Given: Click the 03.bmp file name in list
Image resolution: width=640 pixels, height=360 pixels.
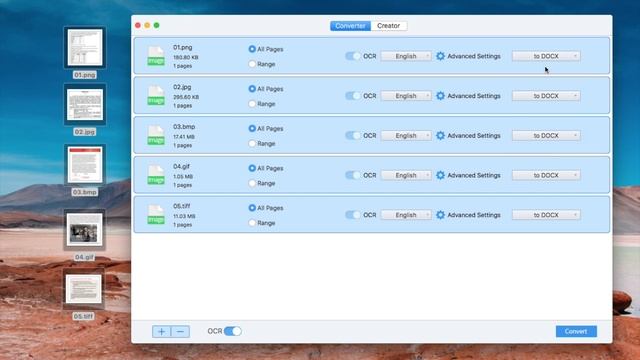Looking at the screenshot, I should 184,127.
